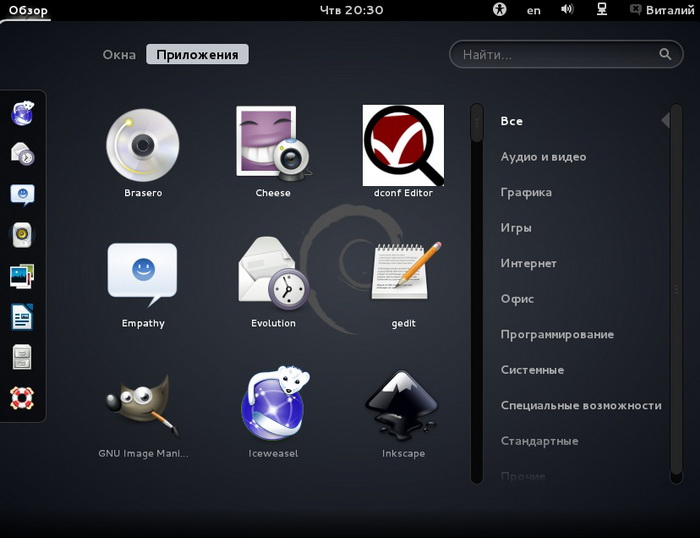
Task: Launch Empathy messenger from app grid
Action: click(143, 284)
